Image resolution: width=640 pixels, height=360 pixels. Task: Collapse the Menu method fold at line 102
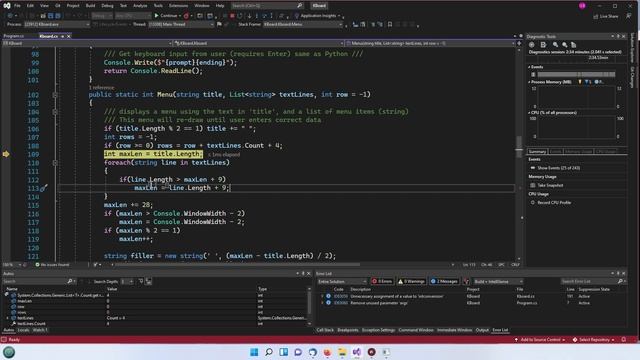tap(55, 95)
